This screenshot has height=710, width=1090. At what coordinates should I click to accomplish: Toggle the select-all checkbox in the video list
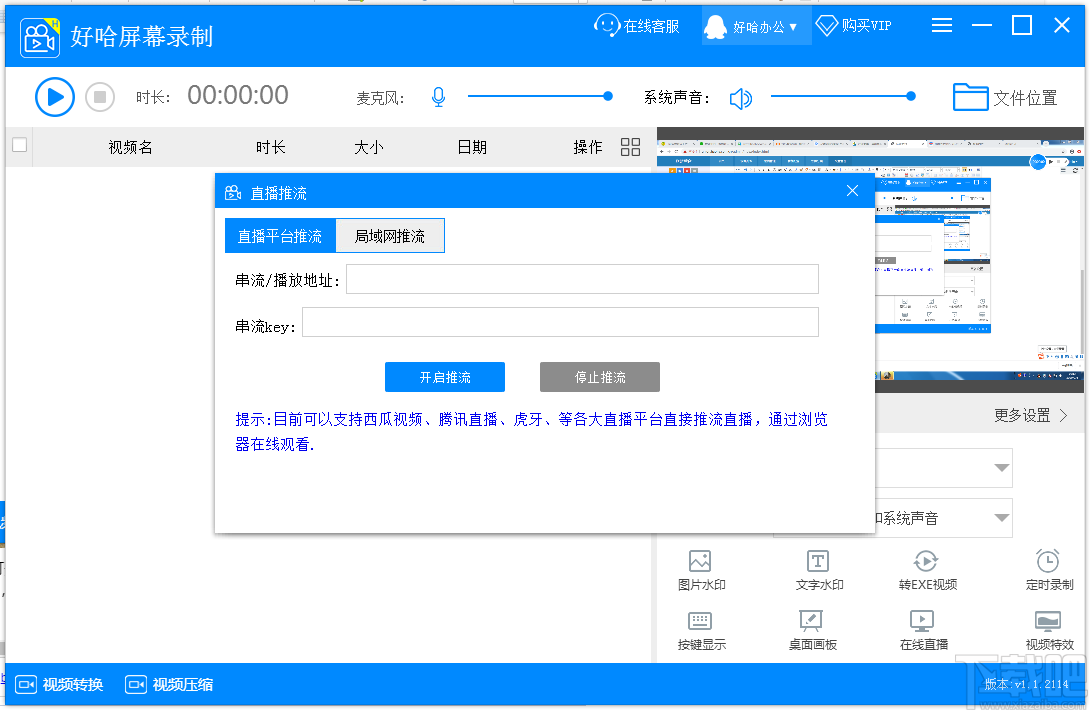click(x=19, y=145)
